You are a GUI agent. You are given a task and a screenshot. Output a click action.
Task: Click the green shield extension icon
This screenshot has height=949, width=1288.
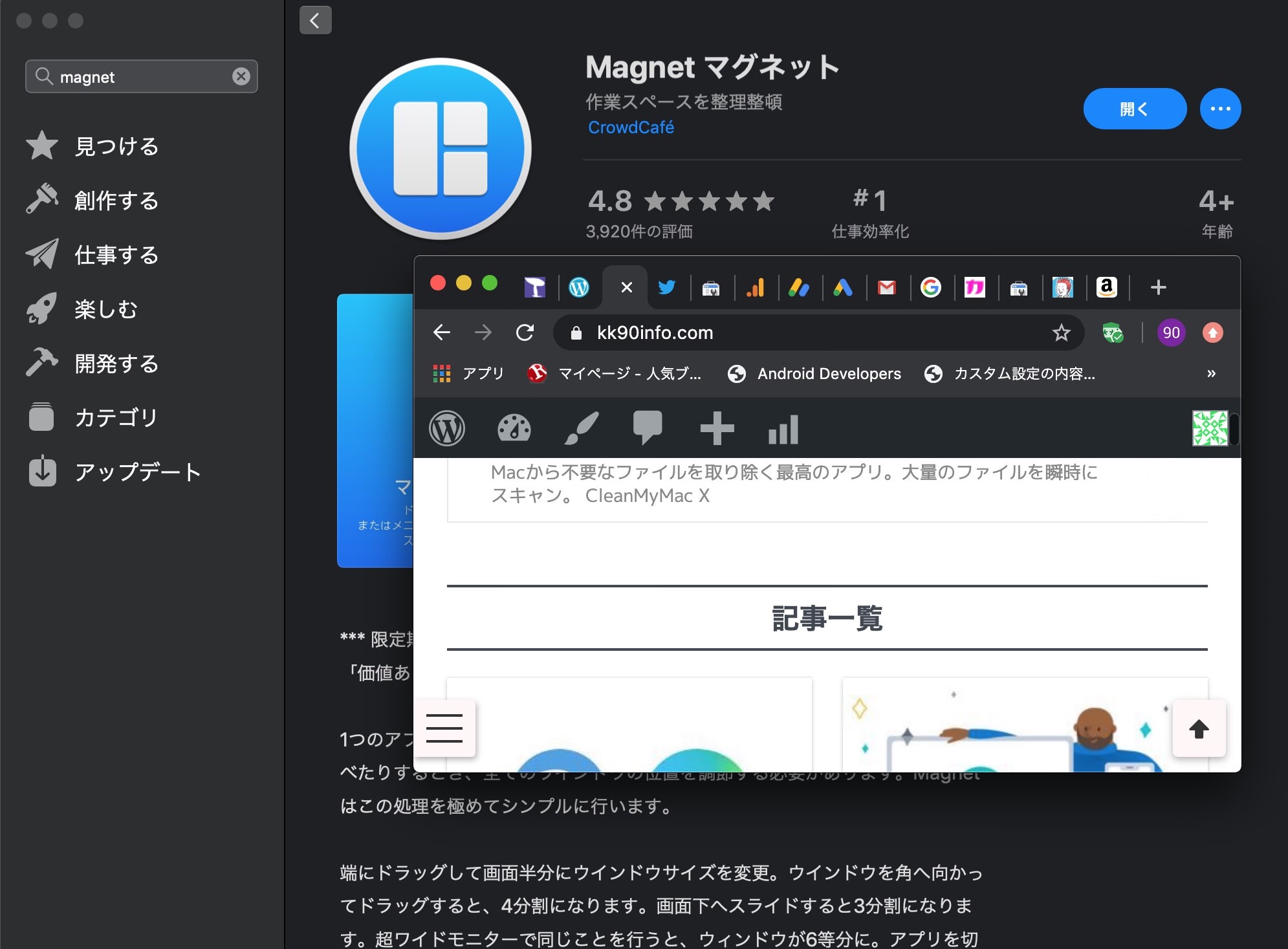[x=1113, y=333]
